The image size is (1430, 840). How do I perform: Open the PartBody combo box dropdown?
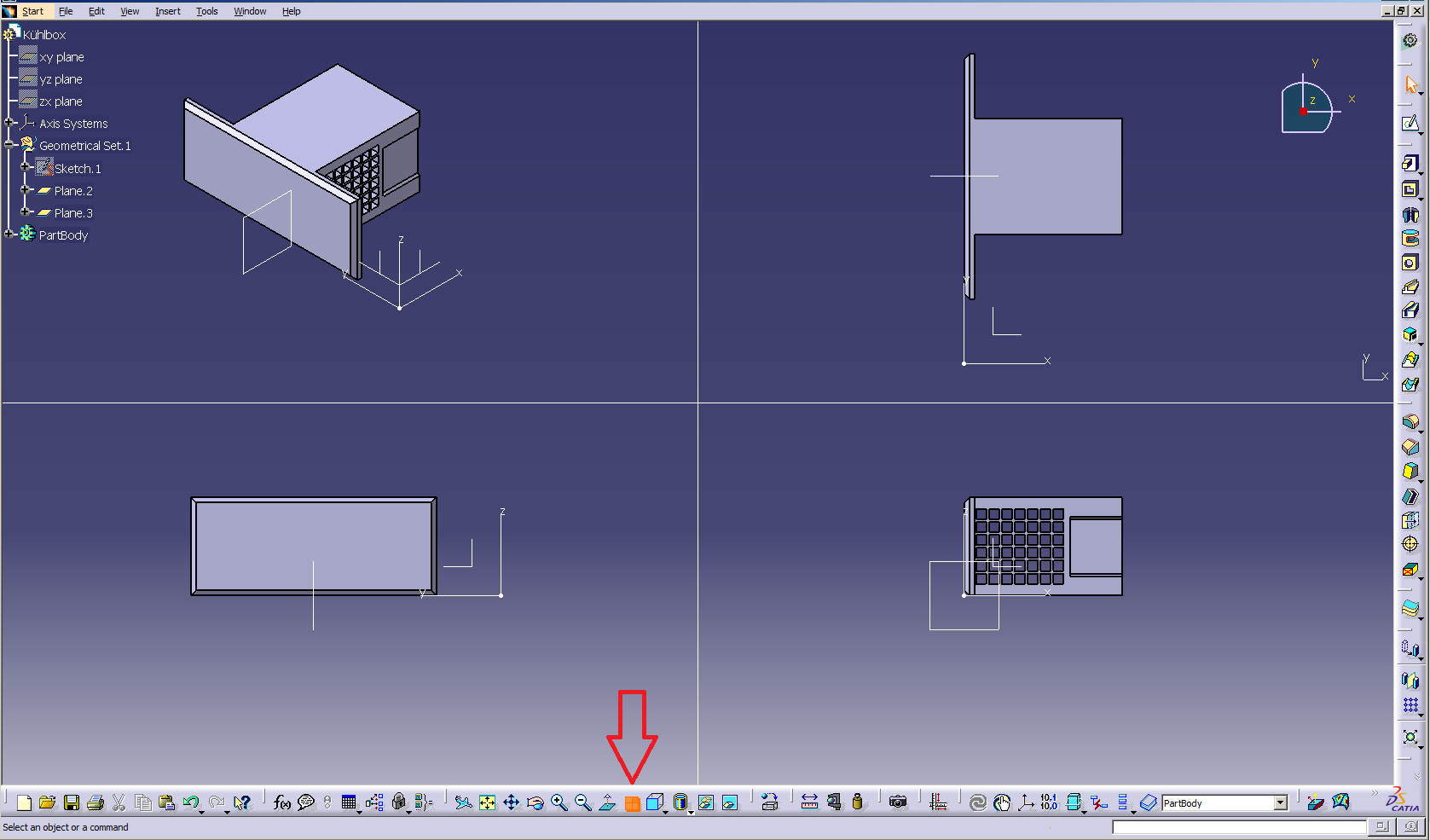click(1280, 803)
